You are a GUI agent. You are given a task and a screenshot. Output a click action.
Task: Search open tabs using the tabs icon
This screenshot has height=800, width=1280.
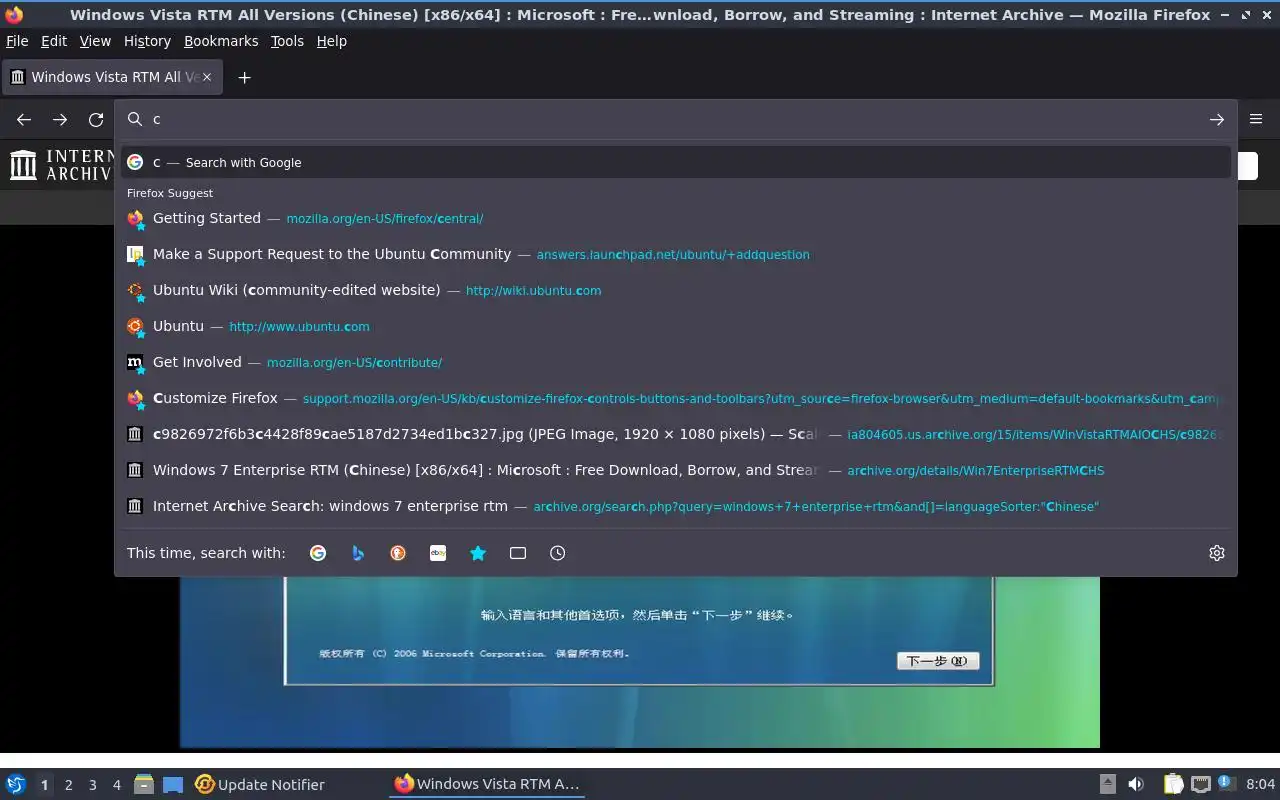point(518,553)
